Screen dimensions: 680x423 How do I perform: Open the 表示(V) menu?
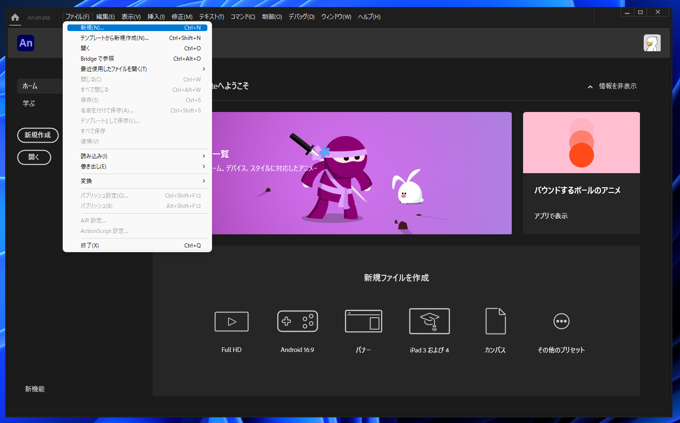pos(131,17)
